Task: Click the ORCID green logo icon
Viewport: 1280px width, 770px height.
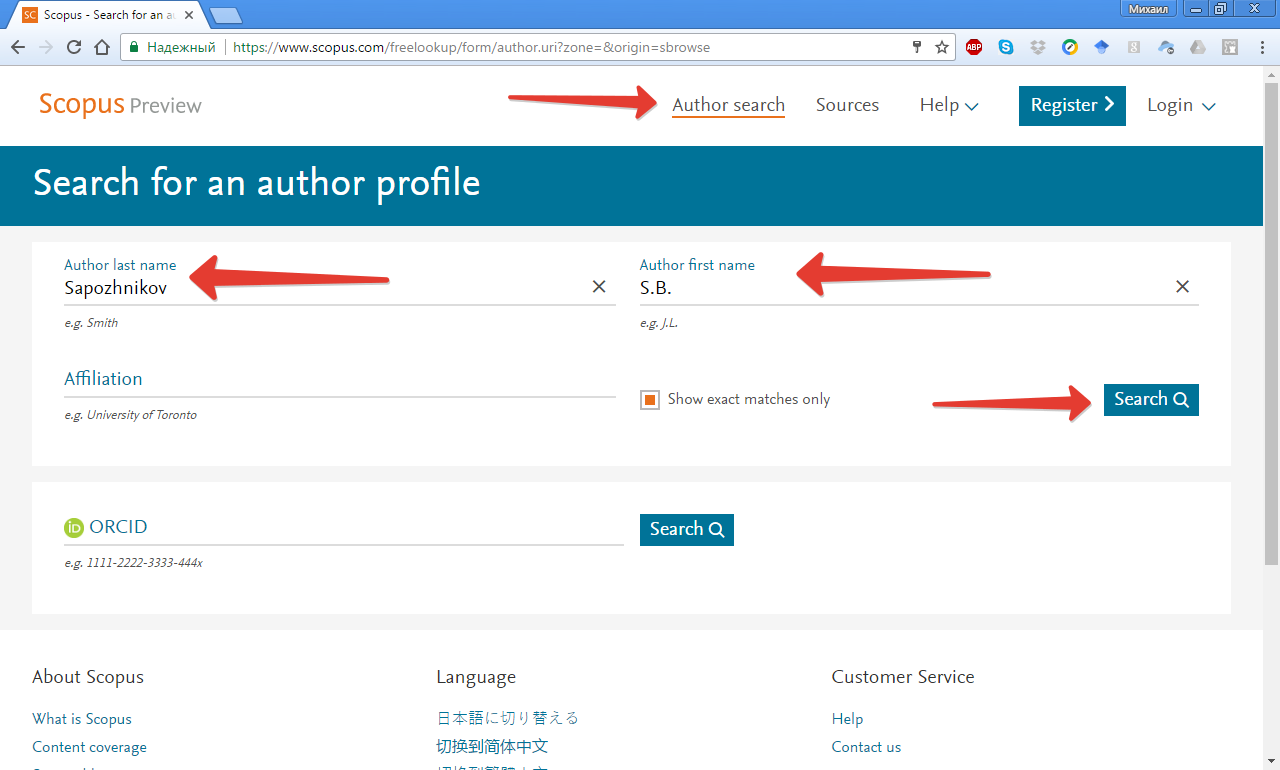Action: tap(74, 528)
